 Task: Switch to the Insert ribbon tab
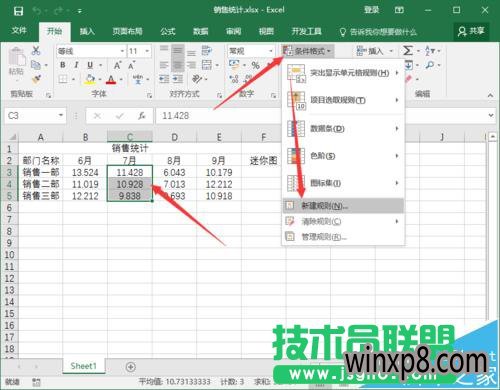pyautogui.click(x=87, y=31)
